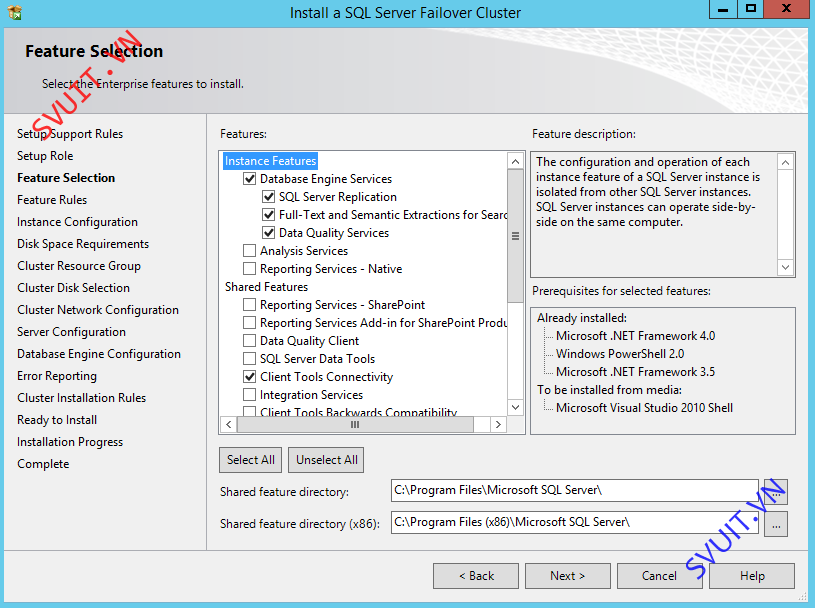
Task: Check Reporting Services Add-in for SharePoint
Action: pos(249,323)
